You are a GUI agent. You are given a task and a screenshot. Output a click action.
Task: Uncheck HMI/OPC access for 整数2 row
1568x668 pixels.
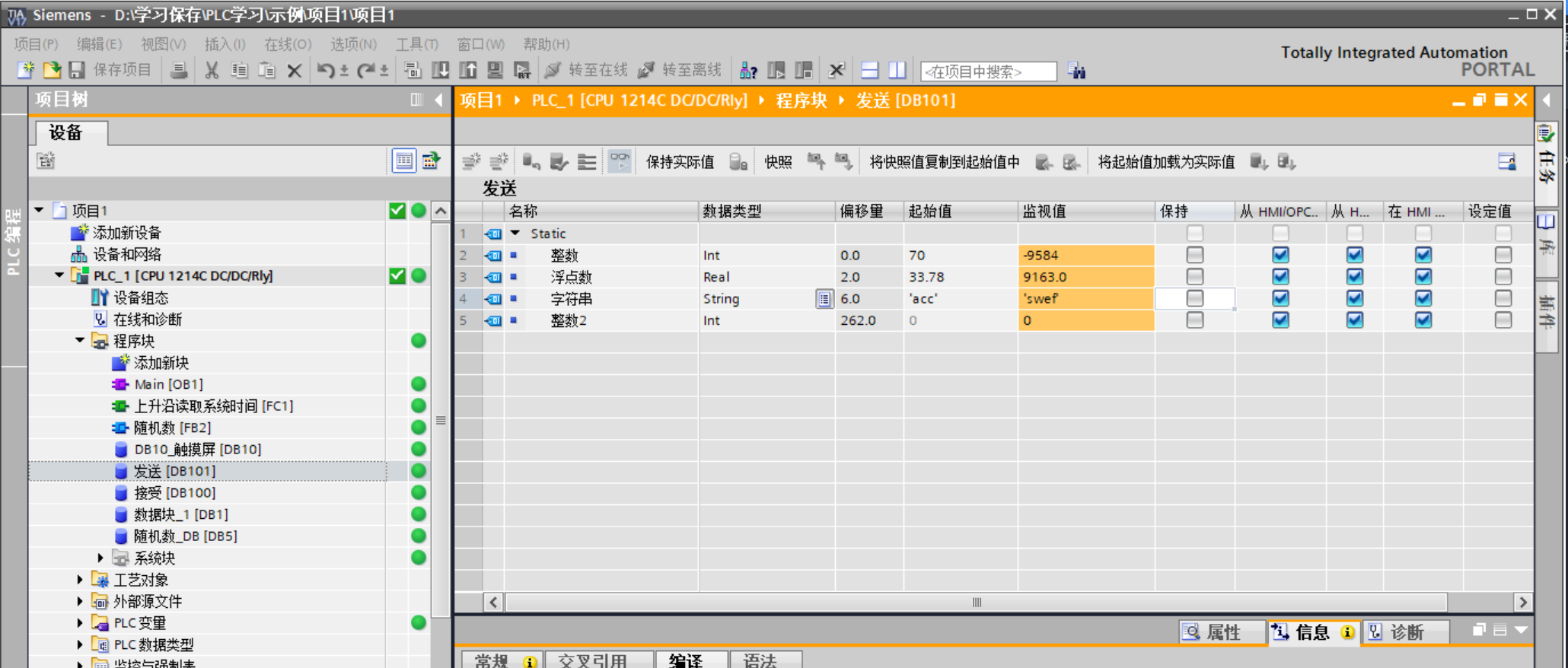coord(1281,320)
